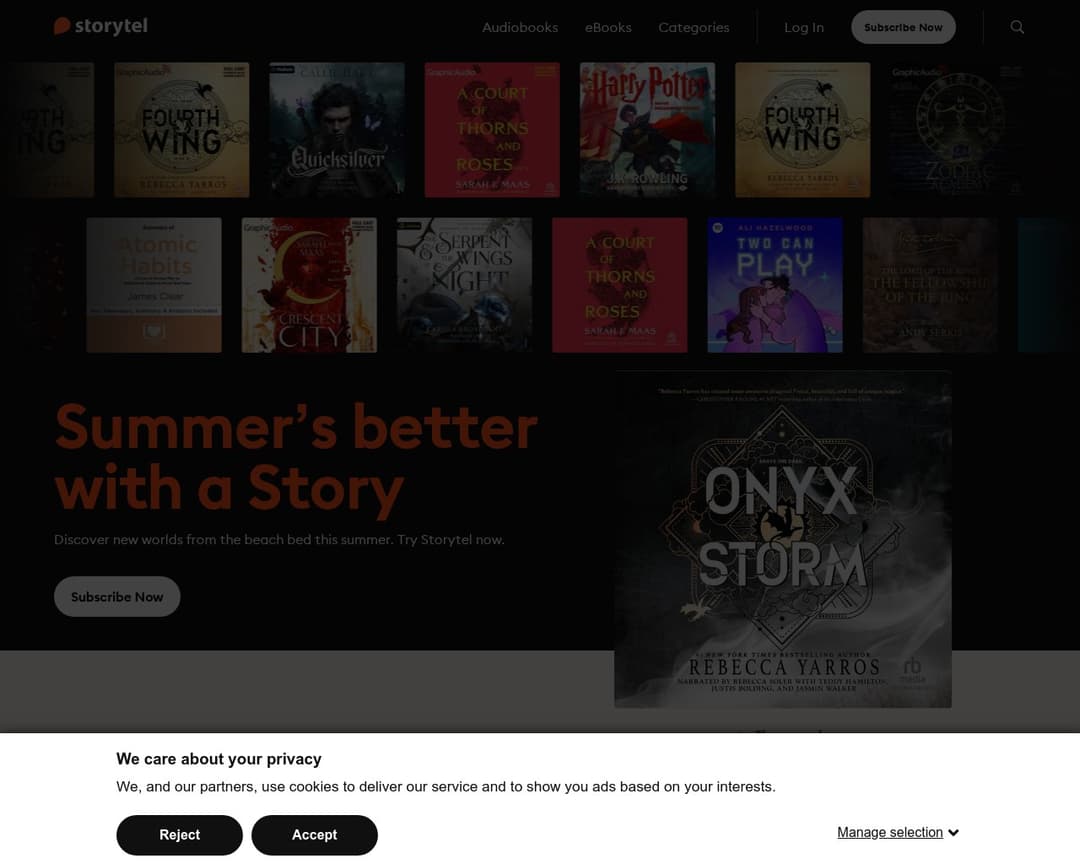Select the Onyx Storm featured cover
The height and width of the screenshot is (864, 1080).
tap(783, 539)
